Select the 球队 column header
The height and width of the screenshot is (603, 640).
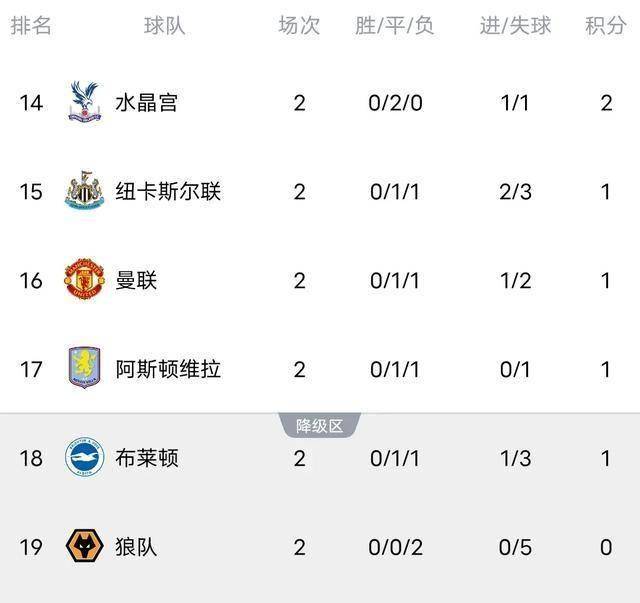click(x=164, y=26)
